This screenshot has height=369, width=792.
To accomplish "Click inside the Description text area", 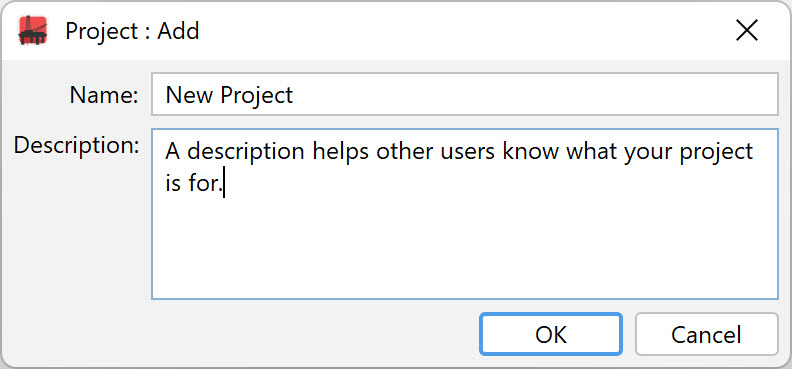I will tap(465, 214).
